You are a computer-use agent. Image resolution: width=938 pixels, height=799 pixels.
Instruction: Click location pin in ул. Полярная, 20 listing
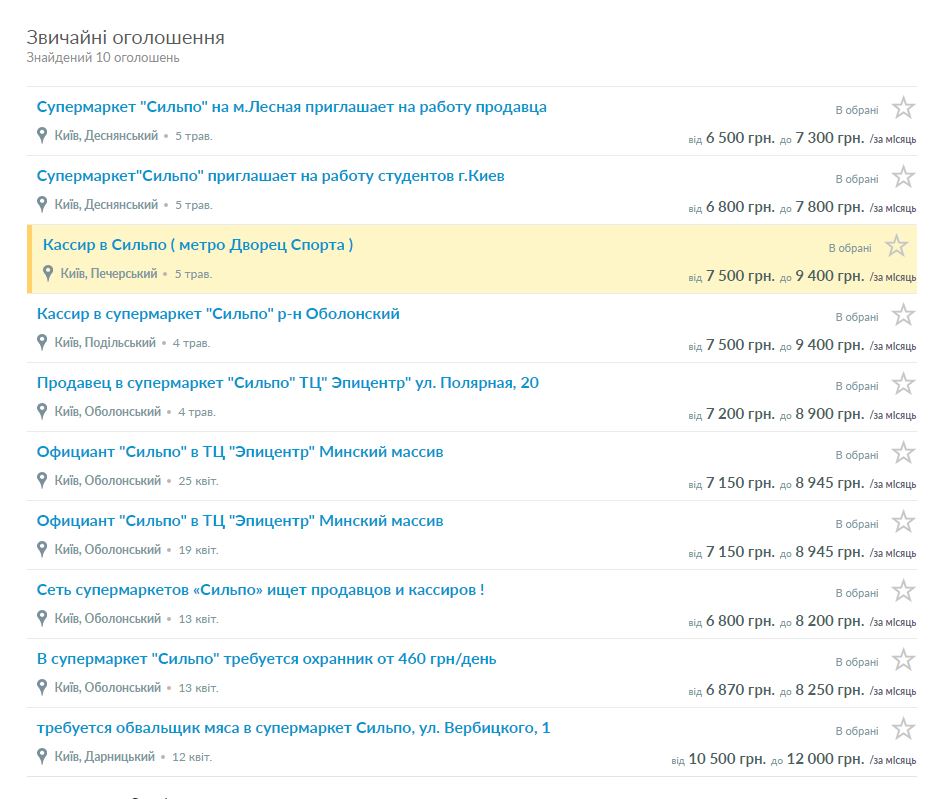(x=42, y=411)
